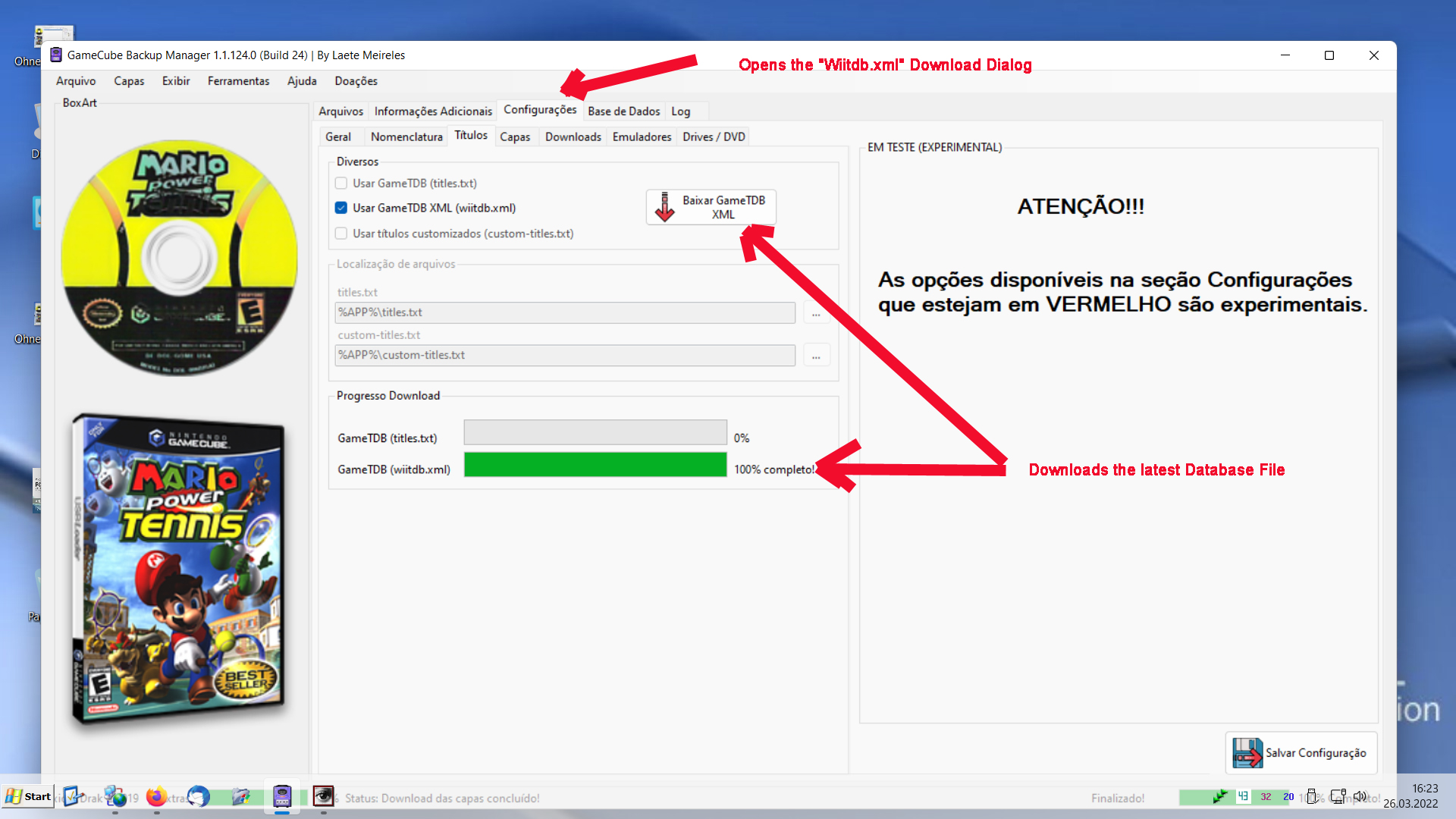1456x819 pixels.
Task: Click the custom-titles.txt path input field
Action: (x=565, y=355)
